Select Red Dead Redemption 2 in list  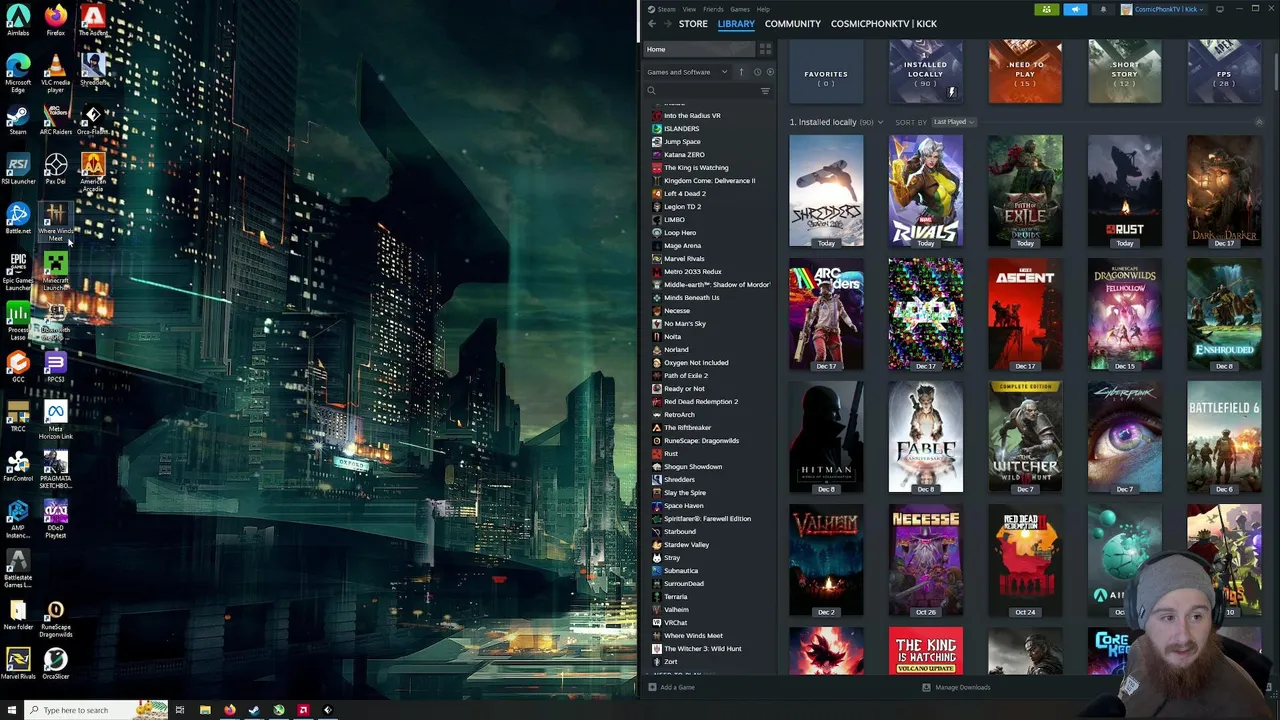click(701, 402)
